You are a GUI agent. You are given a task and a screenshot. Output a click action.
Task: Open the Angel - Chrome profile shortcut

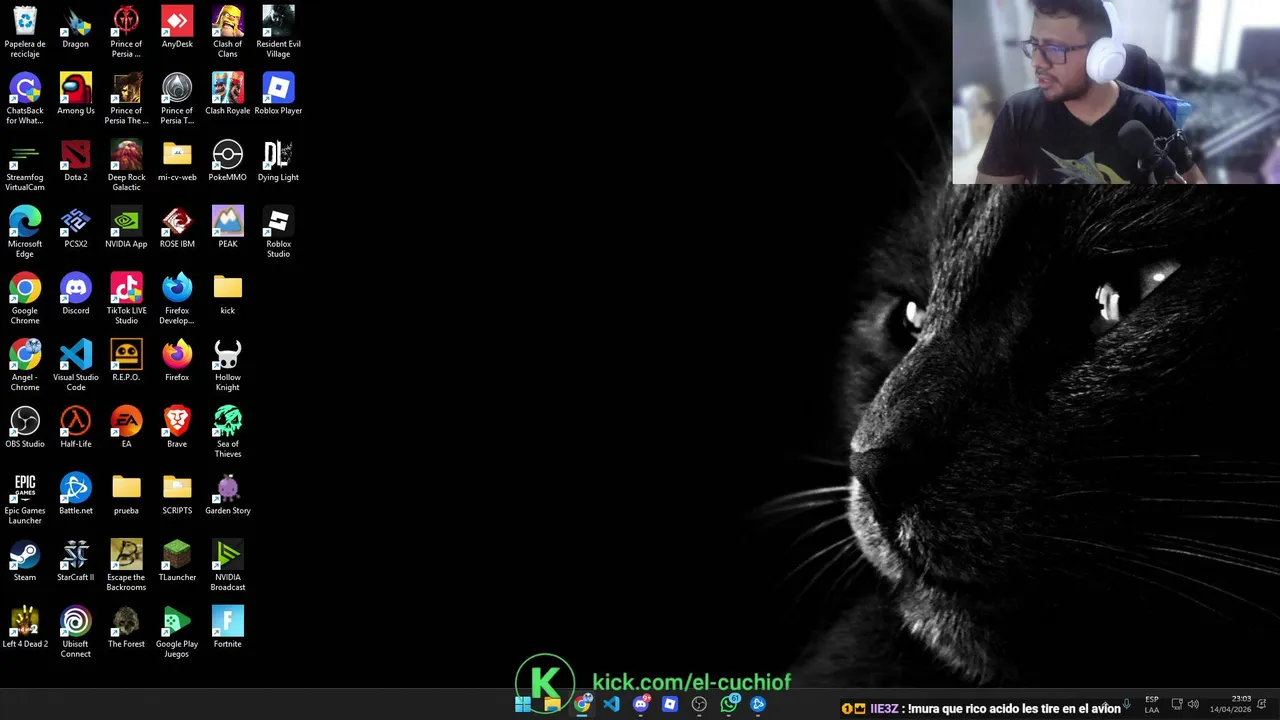click(25, 364)
